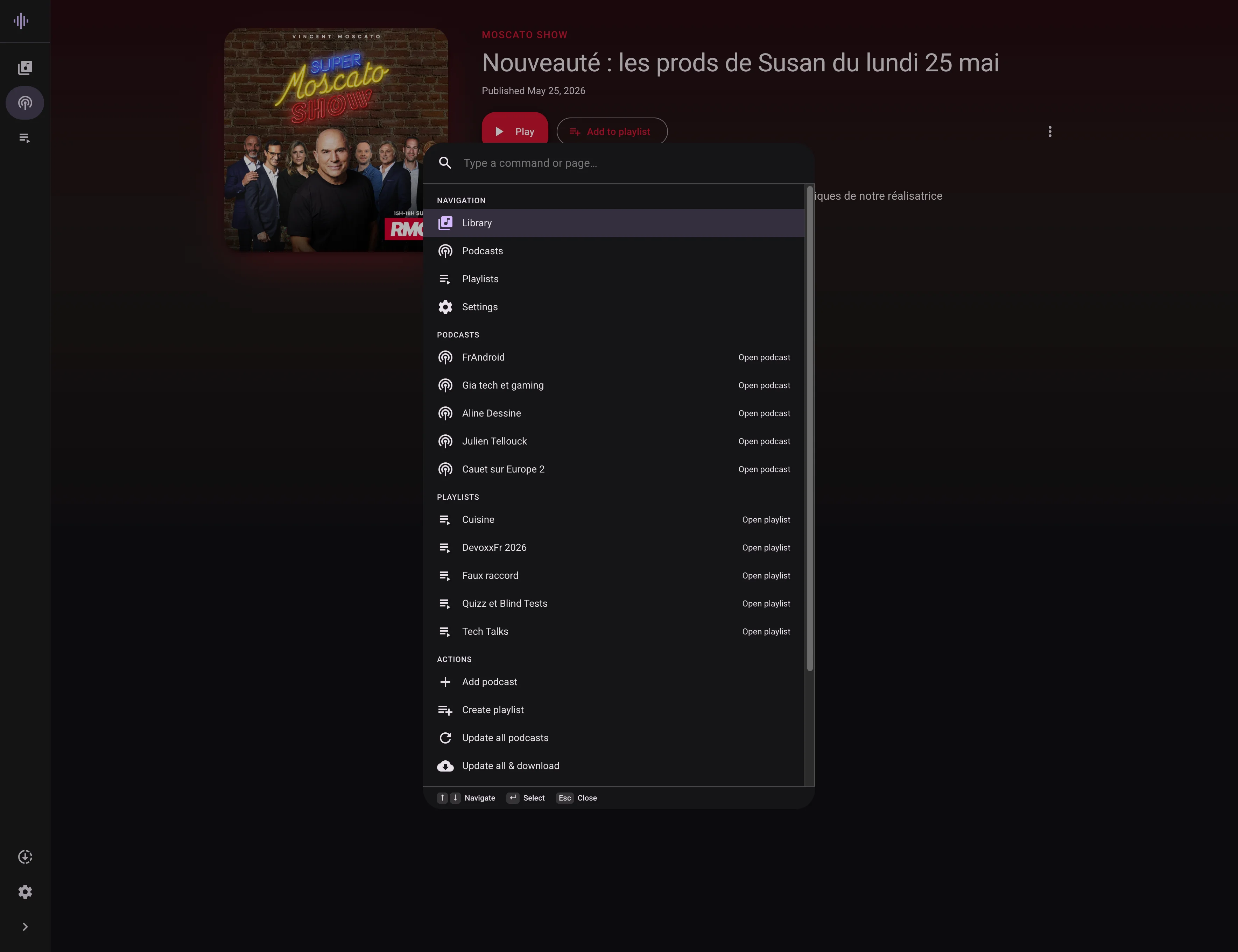
Task: Click 'Open podcast' beside Julien Tellouck
Action: [764, 441]
